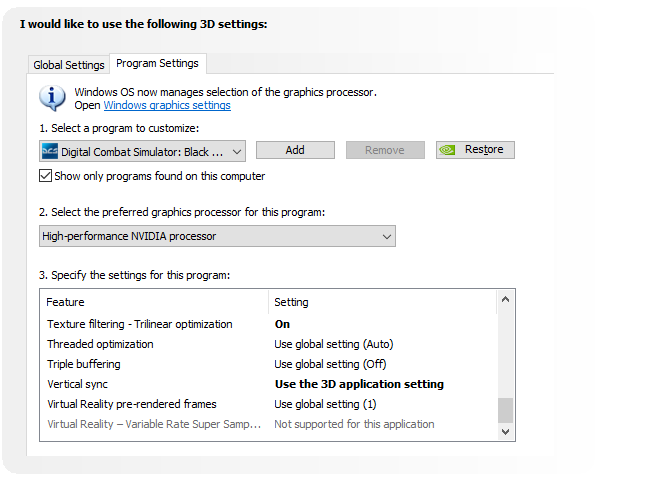Open the Digital Combat Simulator program dropdown
This screenshot has height=477, width=645.
coord(142,151)
